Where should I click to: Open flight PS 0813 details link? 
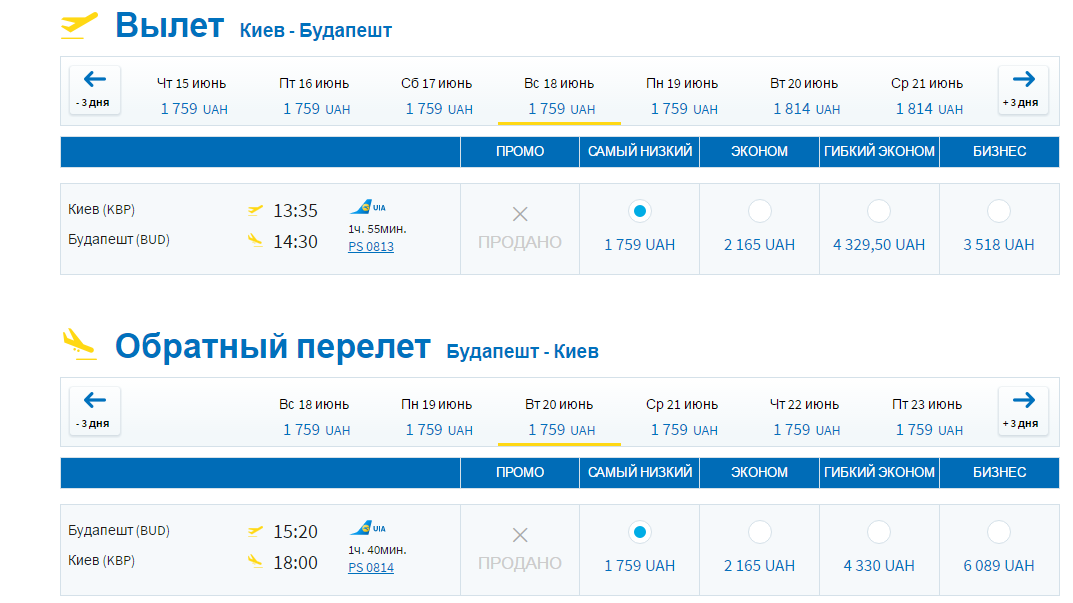click(x=371, y=246)
